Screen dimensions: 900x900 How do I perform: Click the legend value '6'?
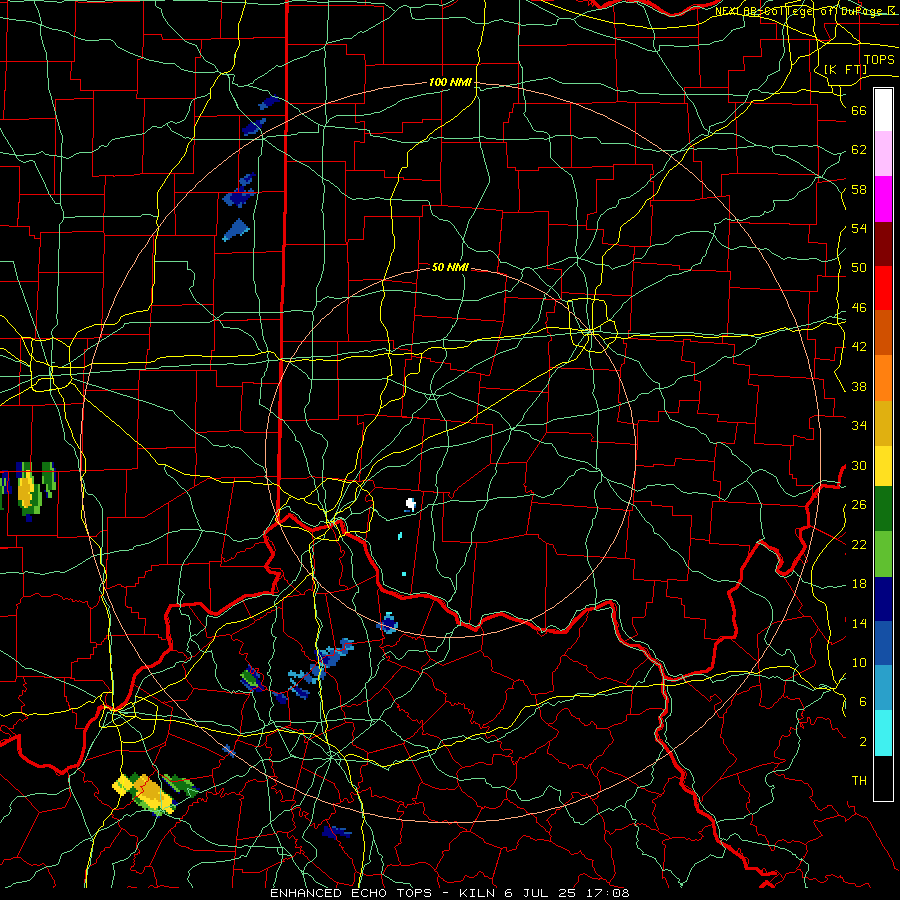[x=863, y=702]
